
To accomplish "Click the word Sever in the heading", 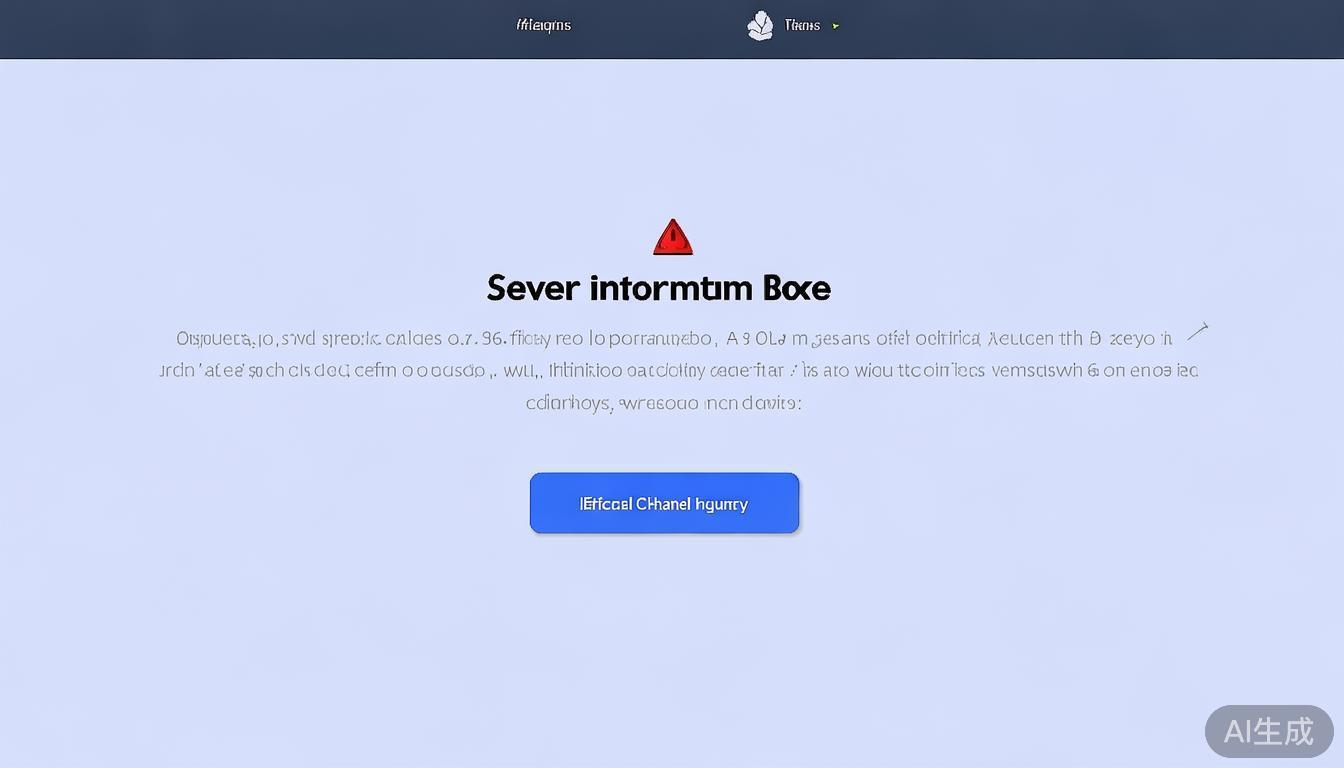I will coord(533,289).
